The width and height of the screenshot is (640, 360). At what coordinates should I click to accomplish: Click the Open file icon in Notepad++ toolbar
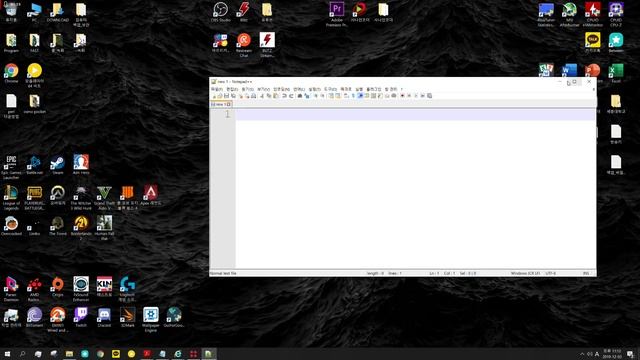pos(220,96)
